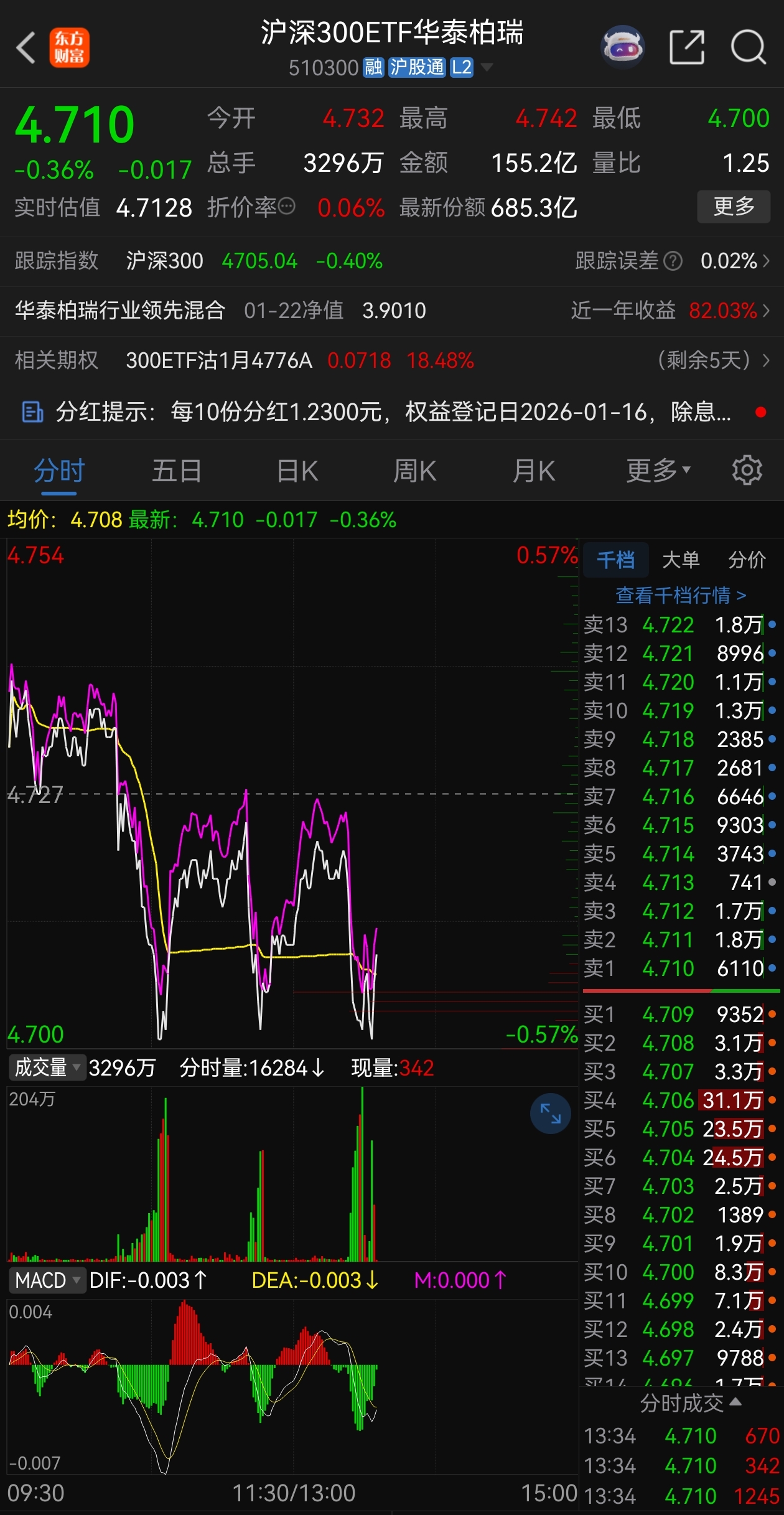Open the Eastmoney app logo
The height and width of the screenshot is (1515, 784).
[69, 47]
